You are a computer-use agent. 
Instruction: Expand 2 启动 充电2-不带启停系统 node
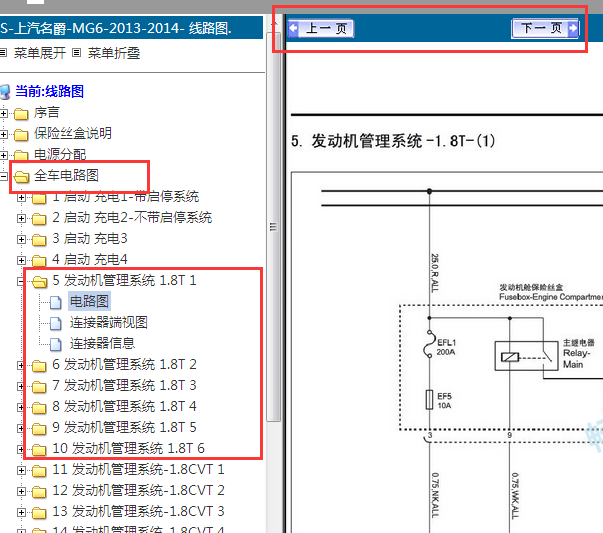click(x=22, y=218)
